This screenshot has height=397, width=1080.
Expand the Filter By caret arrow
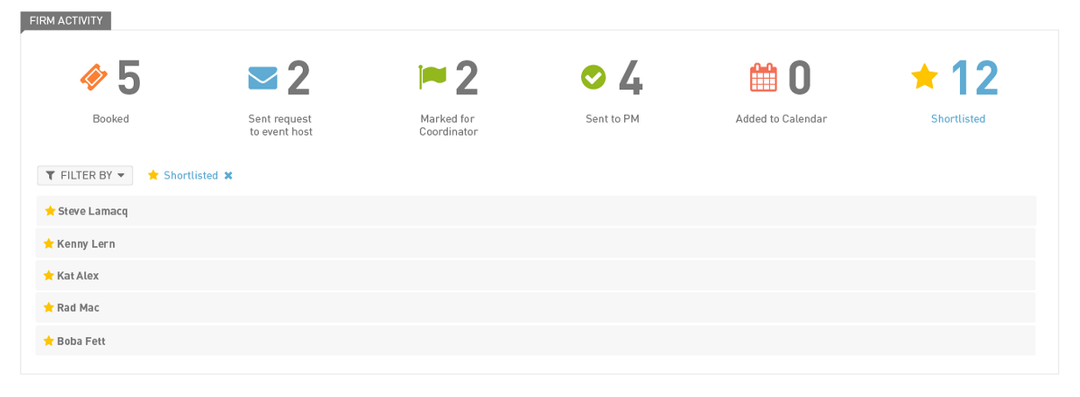click(121, 176)
